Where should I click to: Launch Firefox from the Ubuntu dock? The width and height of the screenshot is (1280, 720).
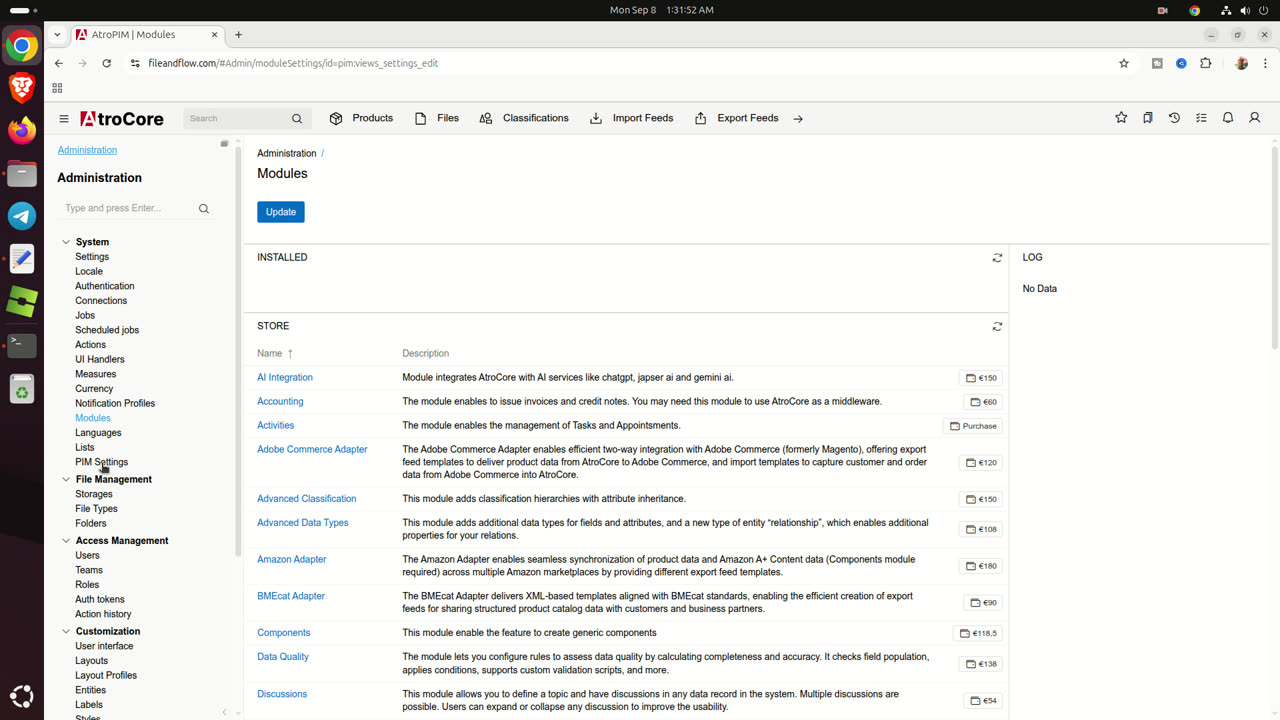pos(22,130)
